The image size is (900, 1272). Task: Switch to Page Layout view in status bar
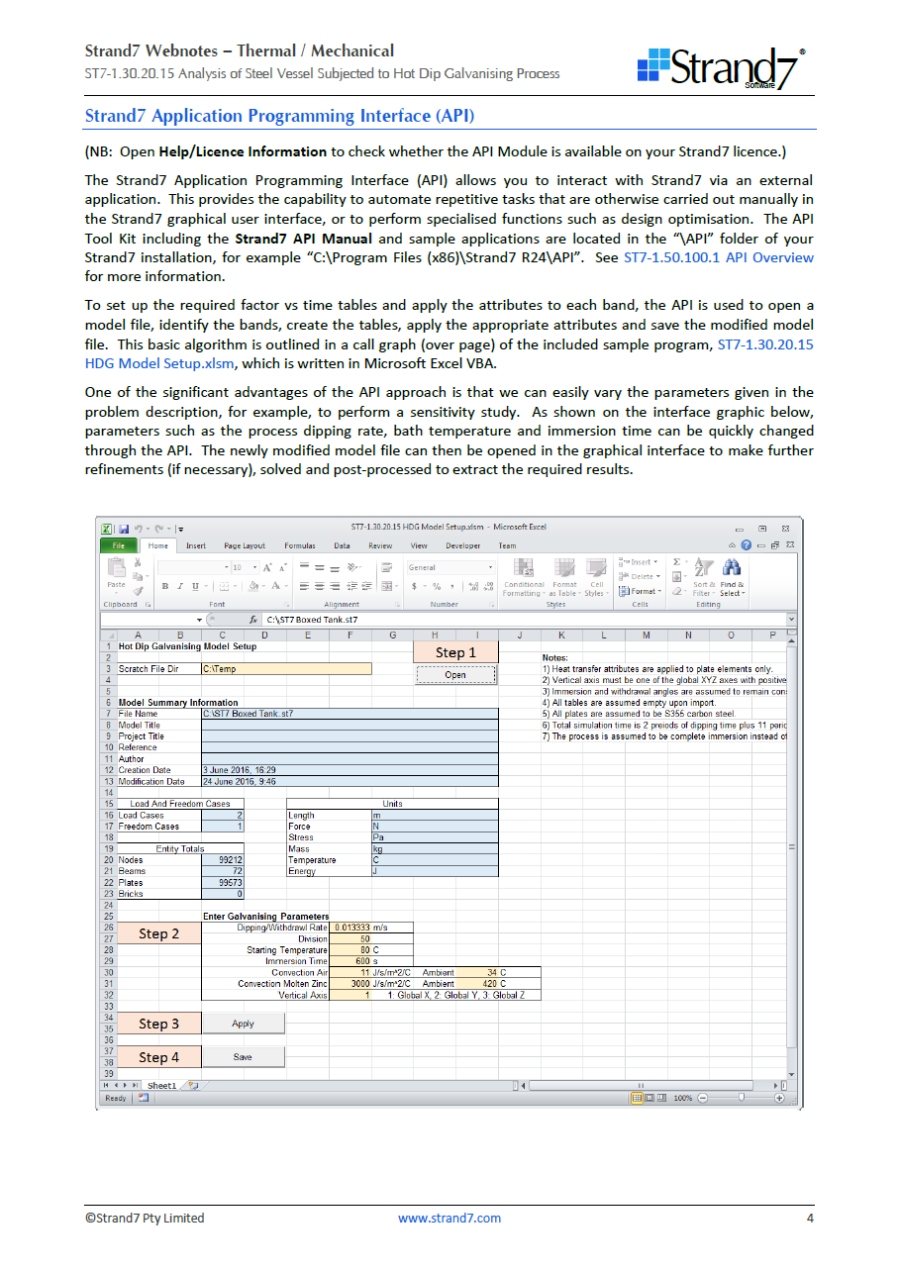(x=648, y=1098)
